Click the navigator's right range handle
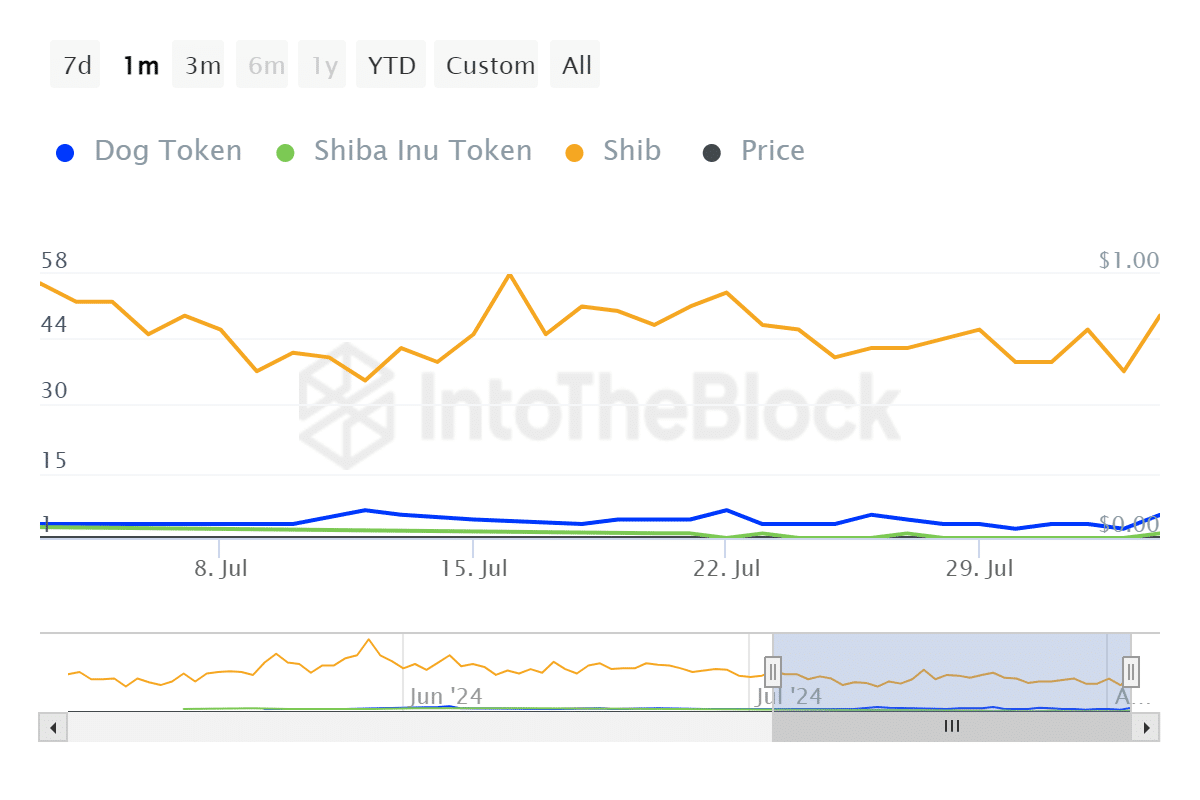The width and height of the screenshot is (1200, 800). (x=1131, y=670)
